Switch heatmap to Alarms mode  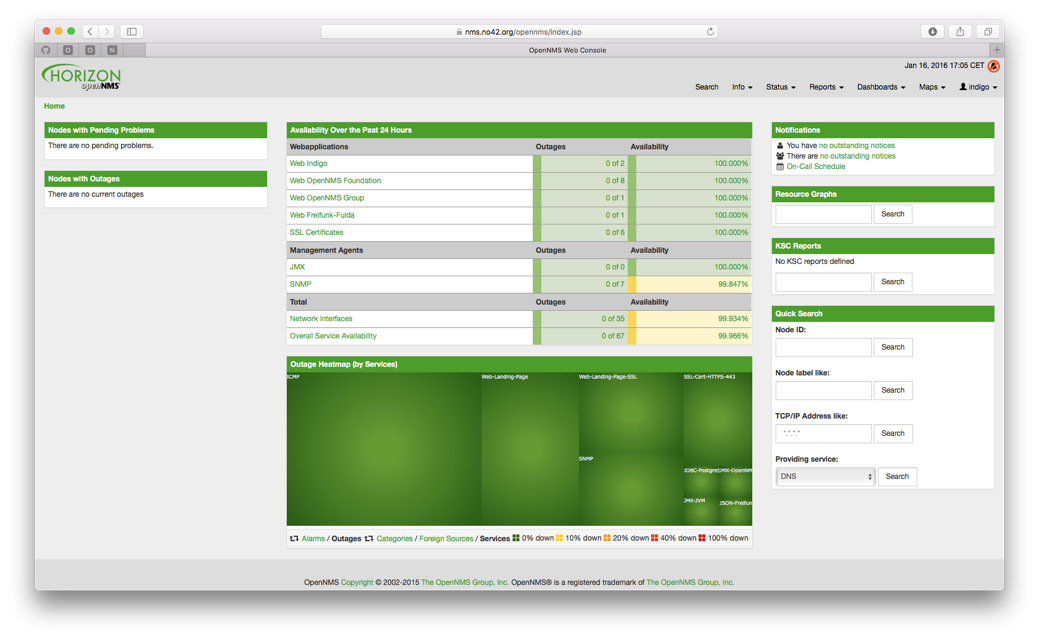click(x=313, y=539)
